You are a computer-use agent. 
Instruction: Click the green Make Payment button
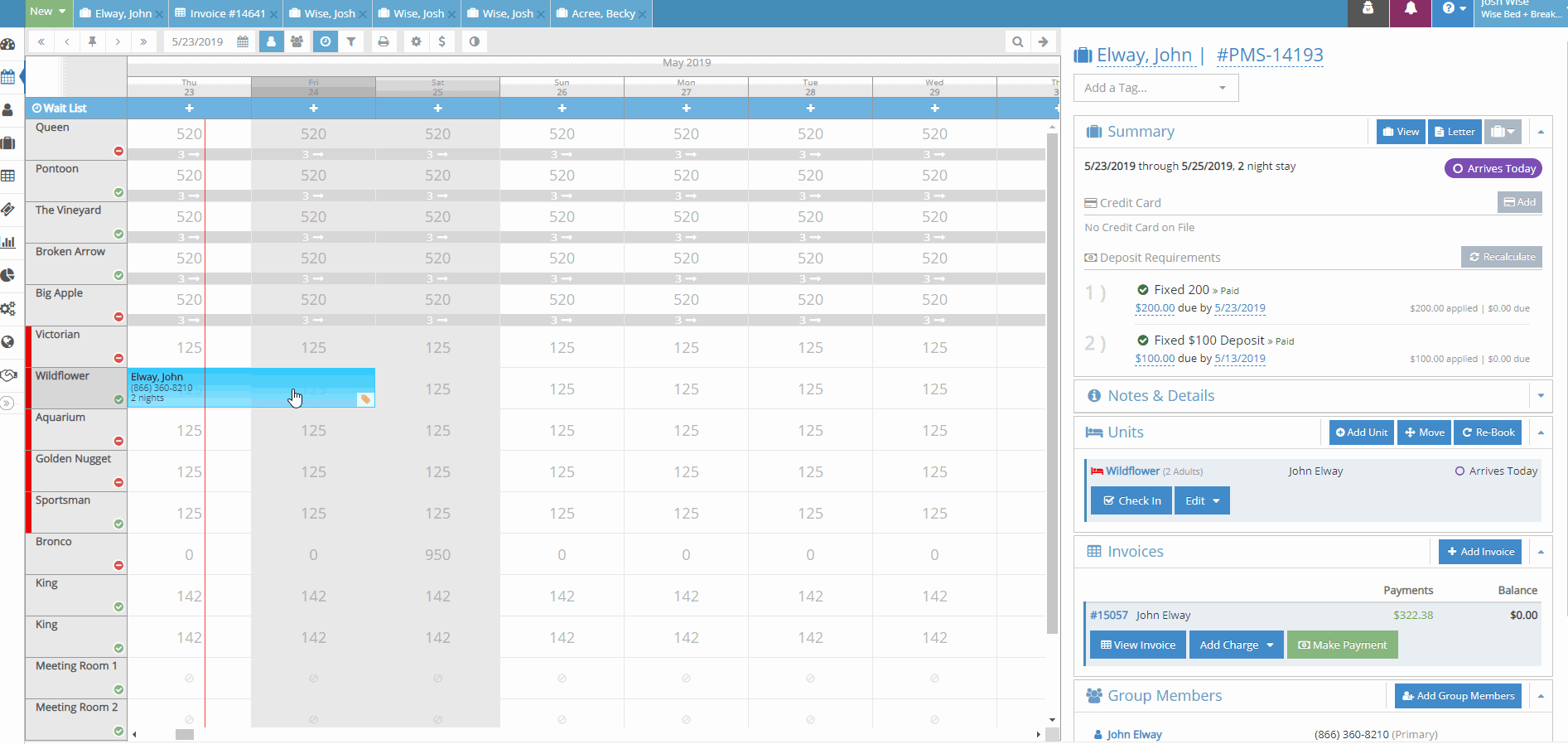(1342, 645)
